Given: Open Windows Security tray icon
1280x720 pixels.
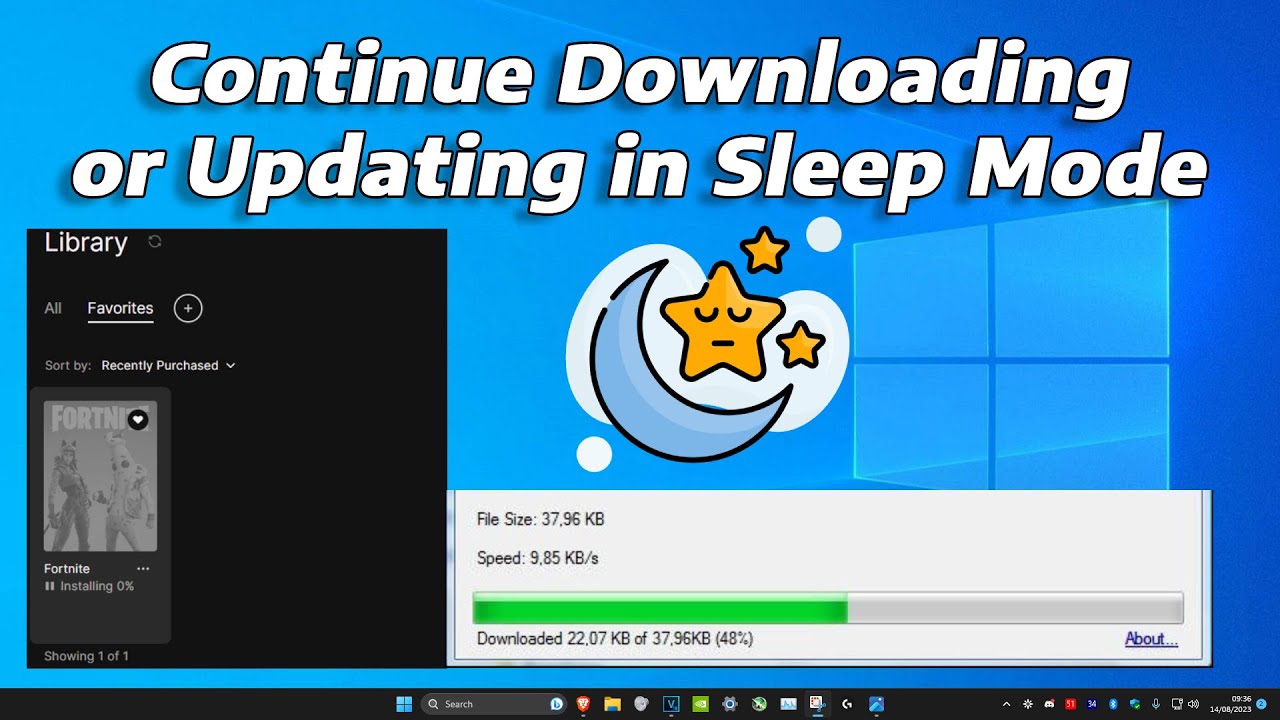Looking at the screenshot, I should (1135, 704).
